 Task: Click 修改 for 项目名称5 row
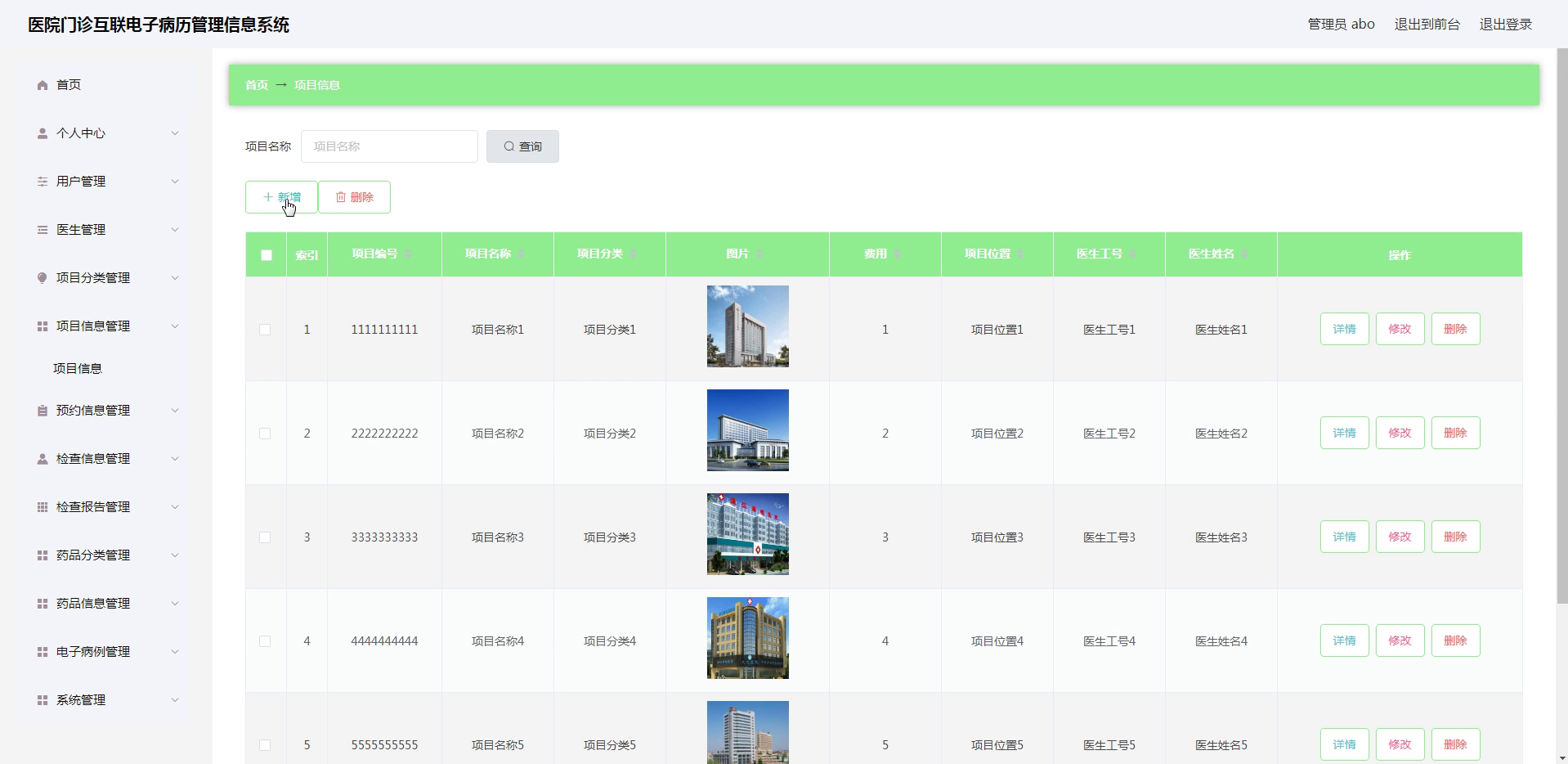coord(1400,744)
